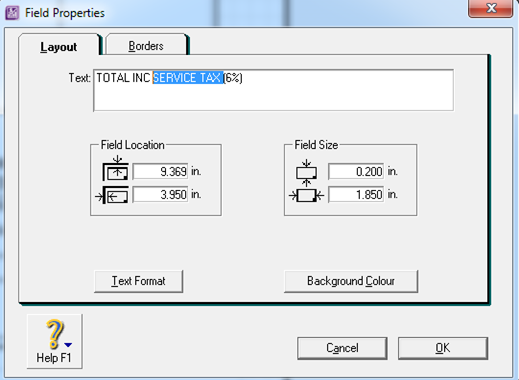Switch to the Borders tab
Screen dimensions: 519x380
146,45
